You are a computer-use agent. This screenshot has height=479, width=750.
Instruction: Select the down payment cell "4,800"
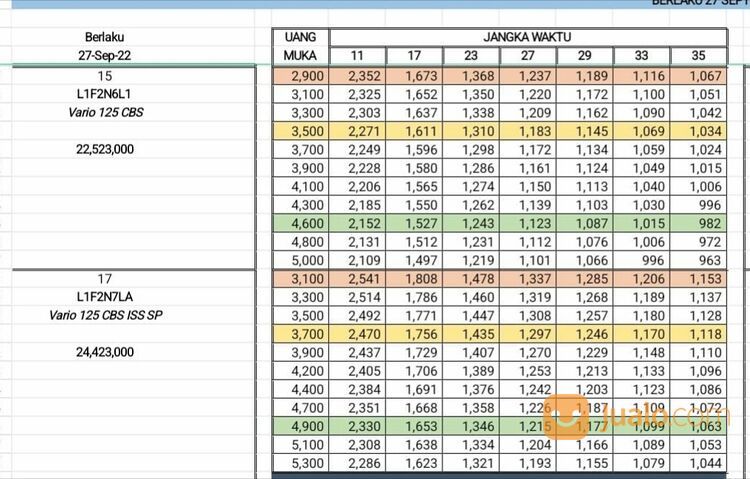pyautogui.click(x=301, y=242)
